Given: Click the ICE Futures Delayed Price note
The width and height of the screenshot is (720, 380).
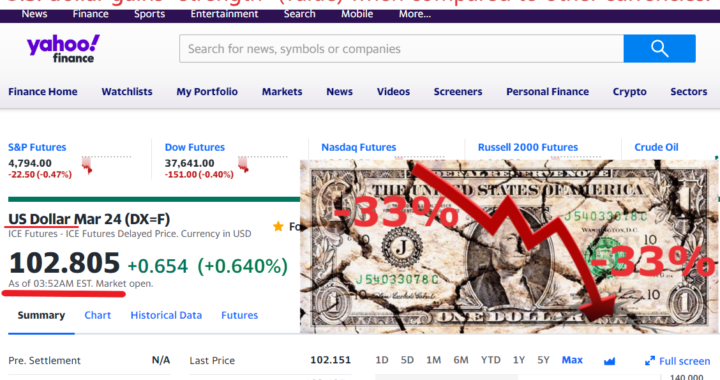Looking at the screenshot, I should (129, 234).
